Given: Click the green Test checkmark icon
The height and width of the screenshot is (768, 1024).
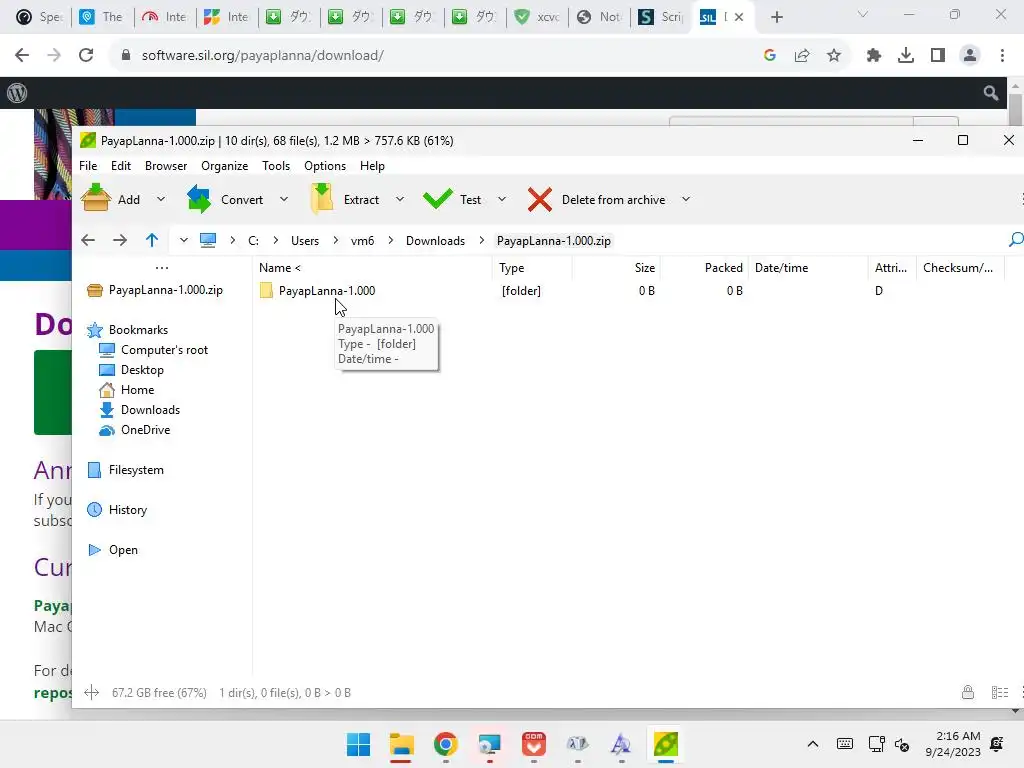Looking at the screenshot, I should click(x=438, y=199).
